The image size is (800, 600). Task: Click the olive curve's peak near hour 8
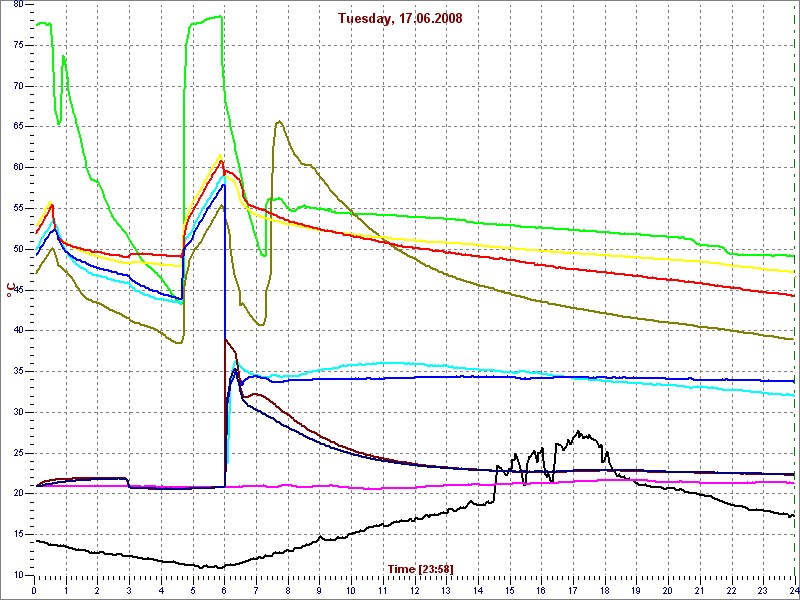278,122
